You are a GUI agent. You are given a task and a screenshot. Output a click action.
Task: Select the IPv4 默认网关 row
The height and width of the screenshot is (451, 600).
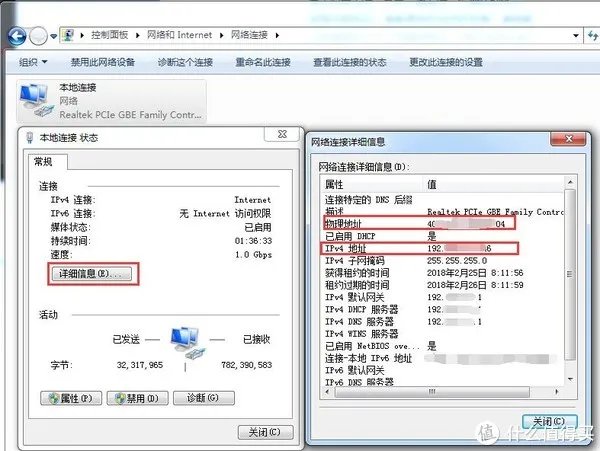point(443,297)
